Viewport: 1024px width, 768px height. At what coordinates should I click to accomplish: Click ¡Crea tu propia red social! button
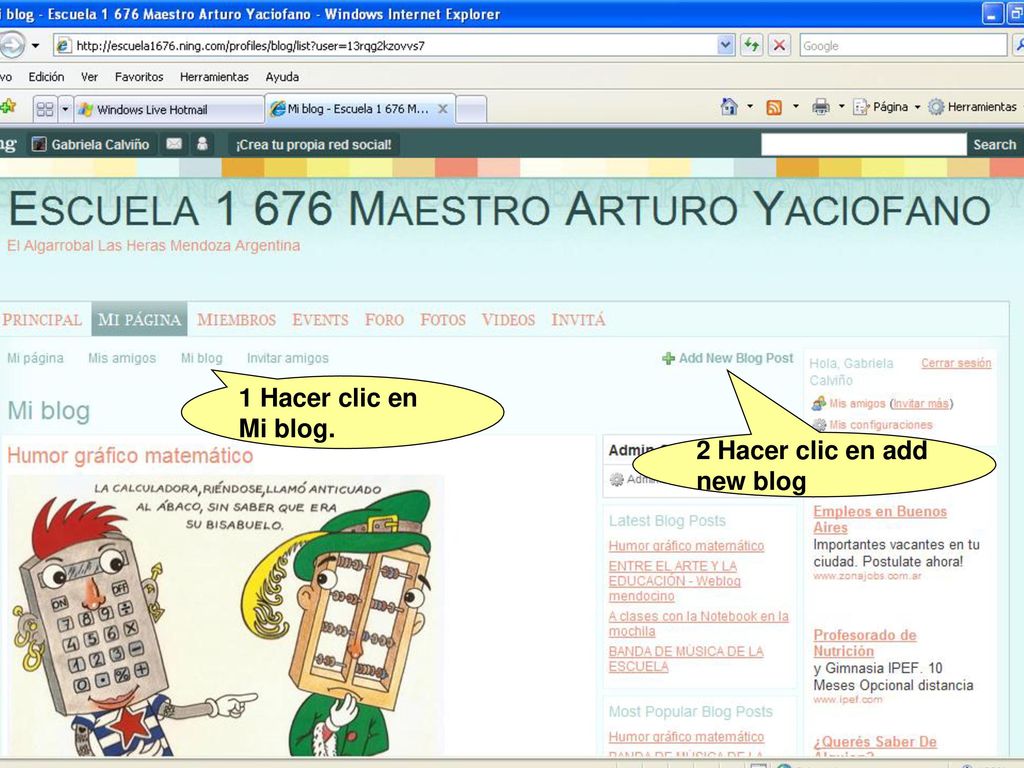pyautogui.click(x=313, y=144)
